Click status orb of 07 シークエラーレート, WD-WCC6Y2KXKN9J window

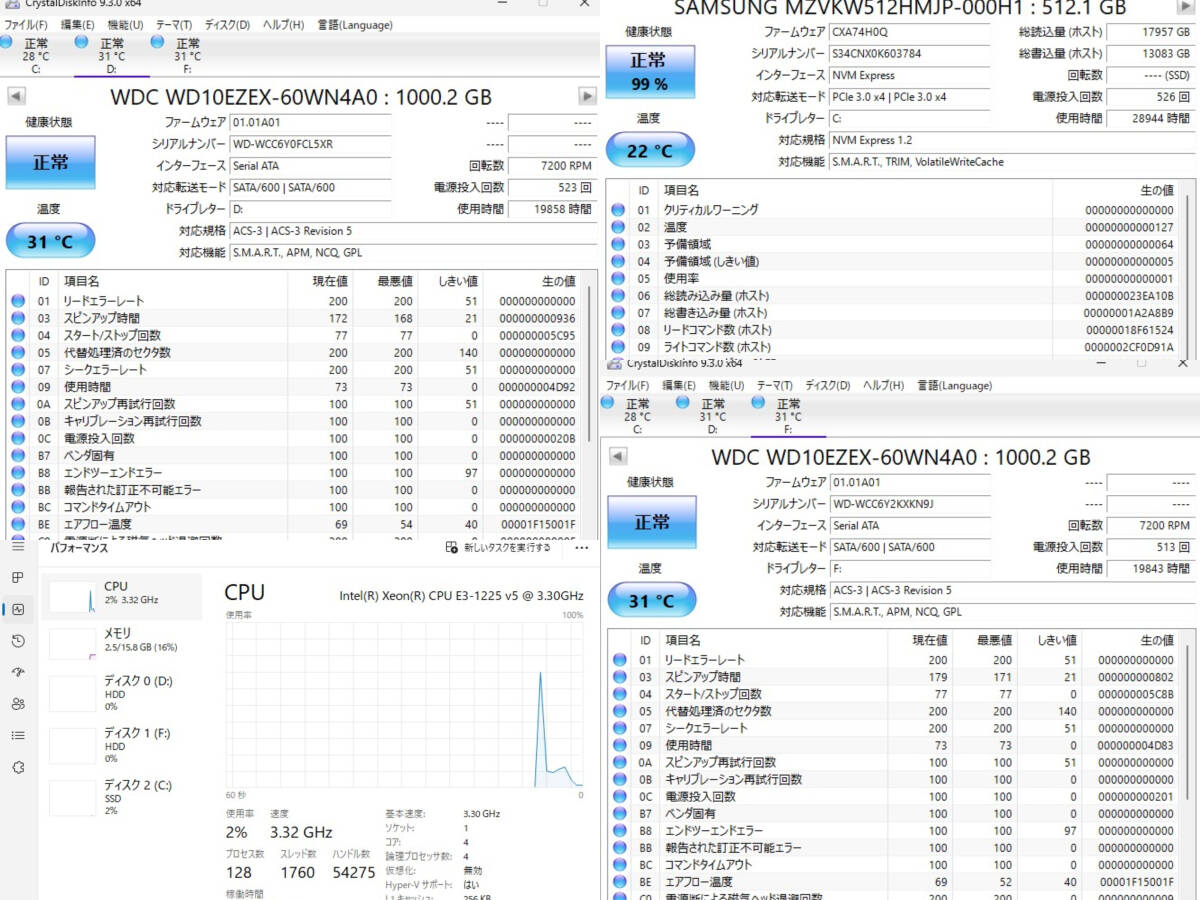[x=619, y=728]
